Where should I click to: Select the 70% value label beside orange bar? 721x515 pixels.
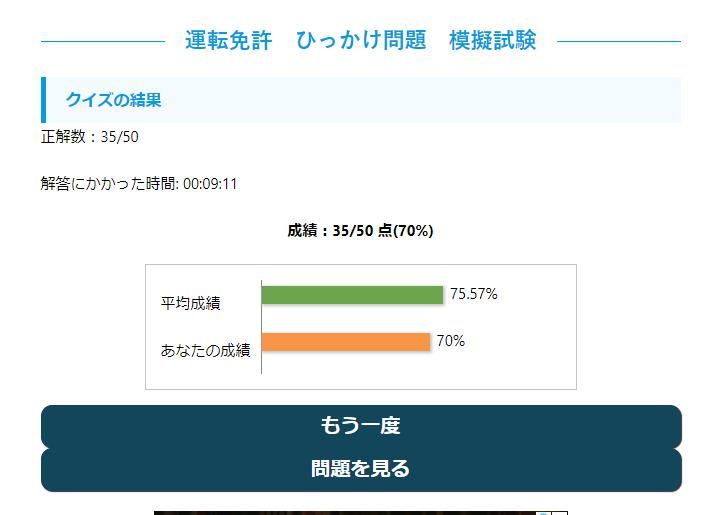(x=450, y=341)
